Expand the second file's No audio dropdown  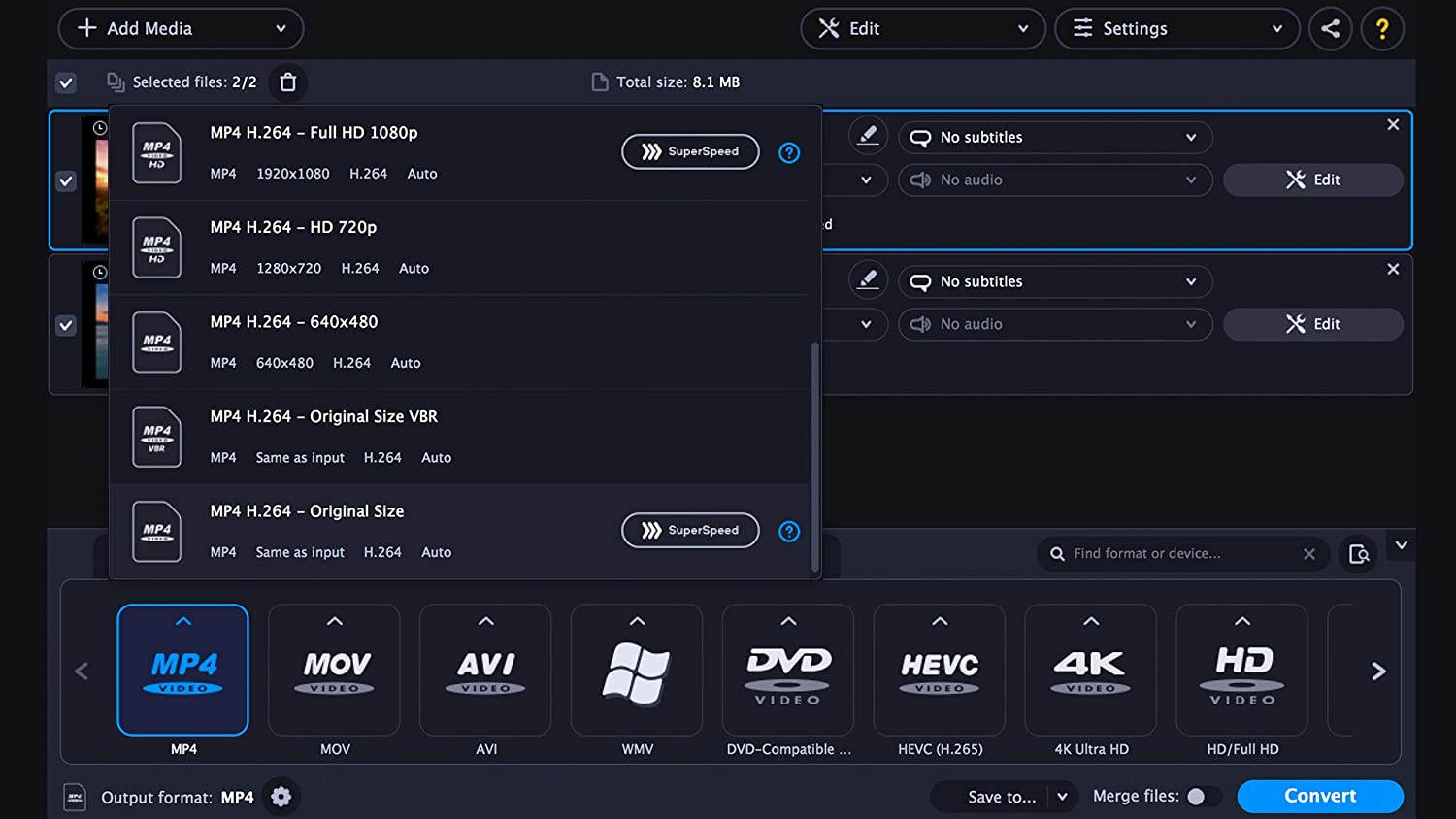click(x=1055, y=324)
